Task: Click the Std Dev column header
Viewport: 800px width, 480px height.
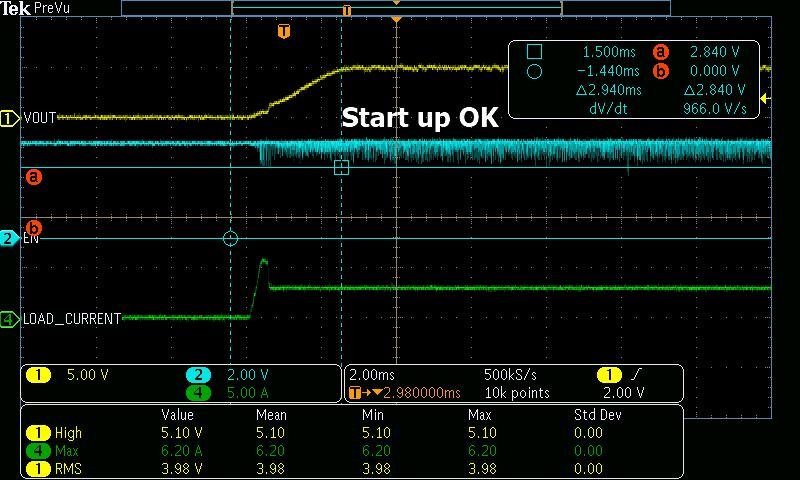Action: 597,415
